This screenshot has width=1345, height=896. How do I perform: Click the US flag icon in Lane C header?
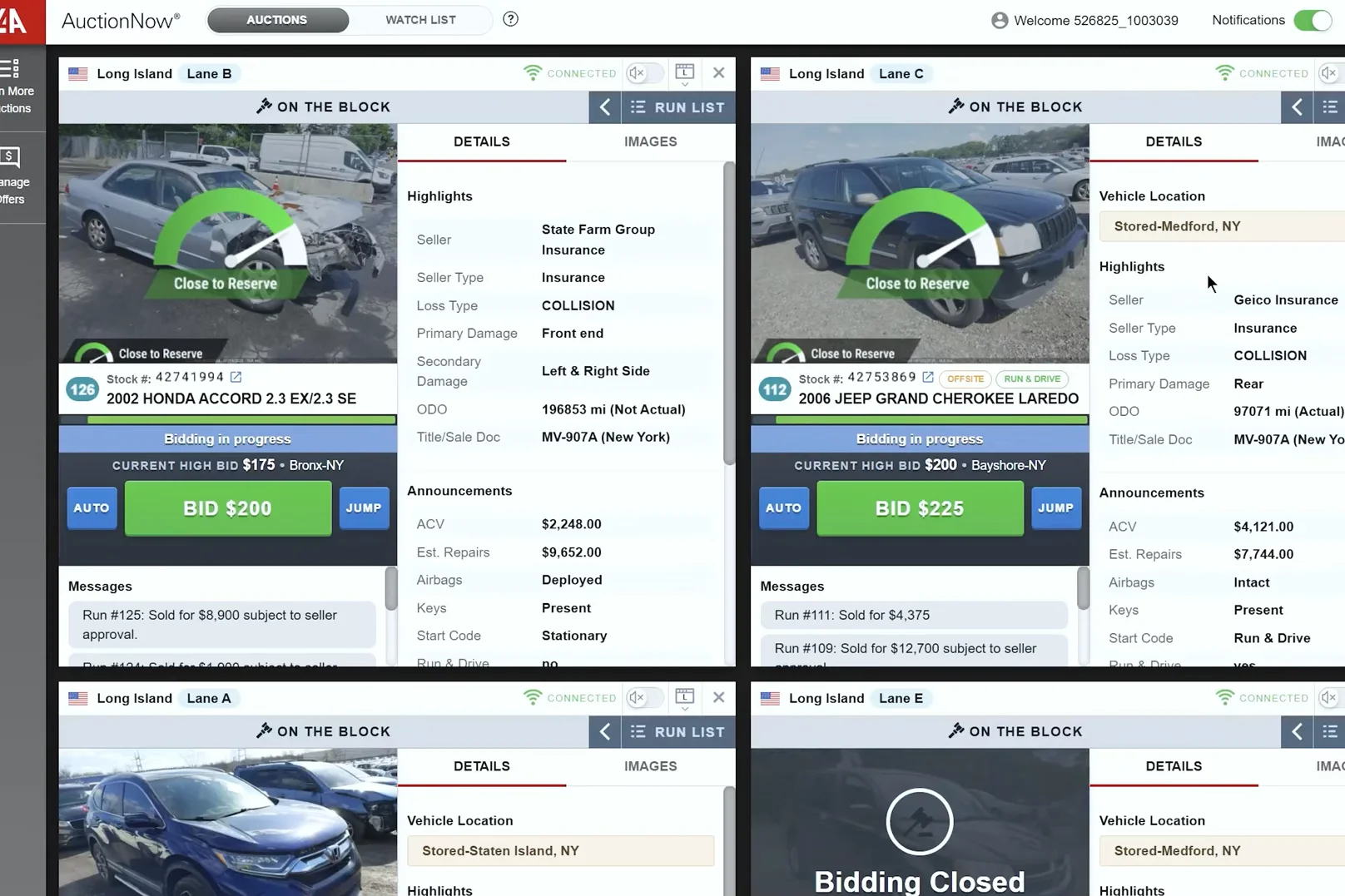770,73
